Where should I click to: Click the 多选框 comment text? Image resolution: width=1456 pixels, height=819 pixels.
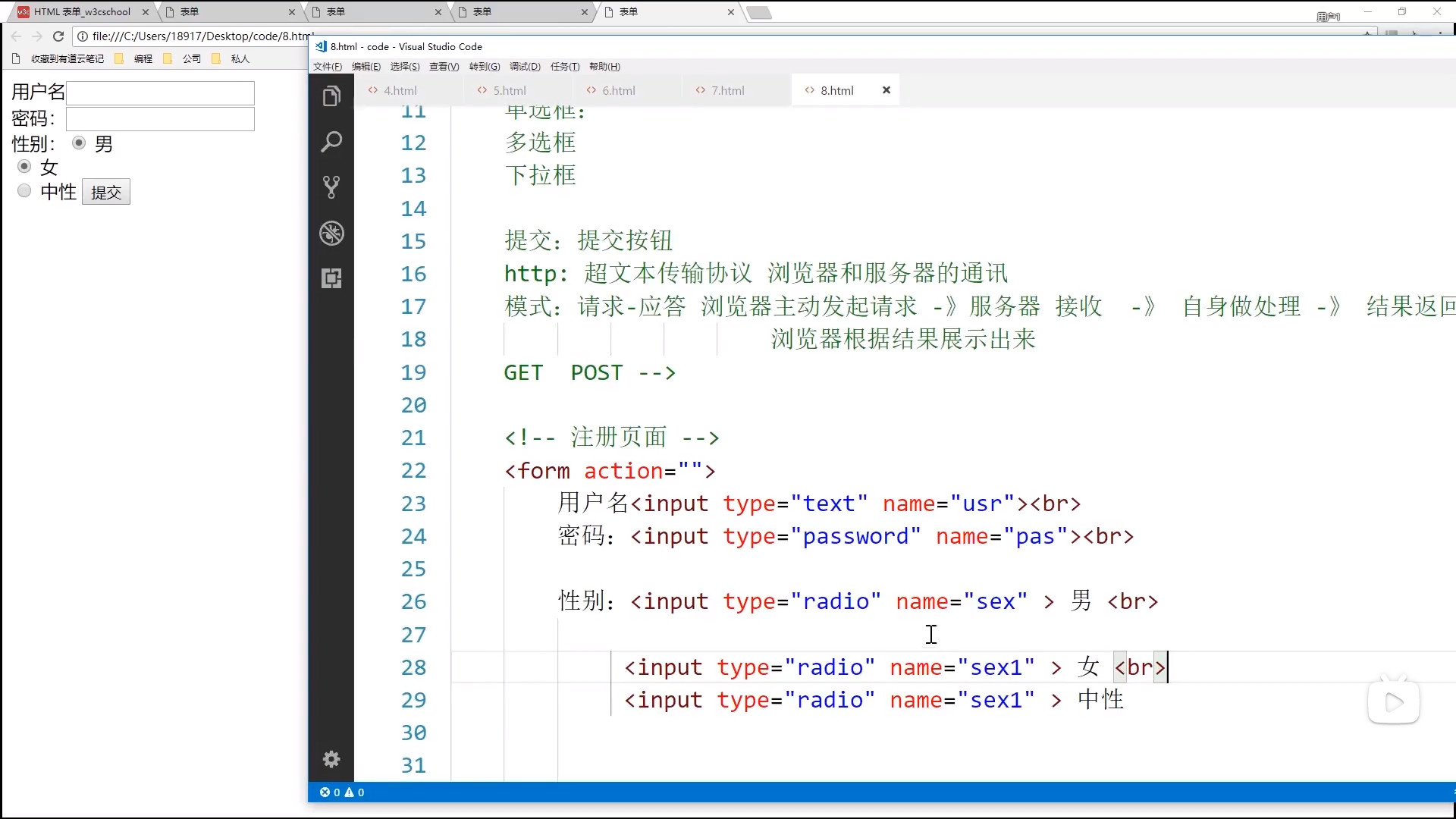[x=541, y=143]
